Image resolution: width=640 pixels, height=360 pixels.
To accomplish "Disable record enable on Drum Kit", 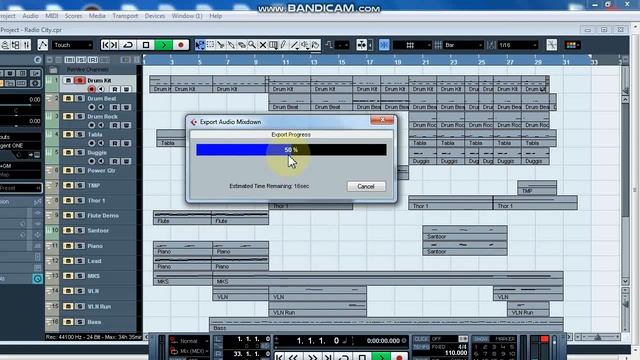I will (91, 89).
